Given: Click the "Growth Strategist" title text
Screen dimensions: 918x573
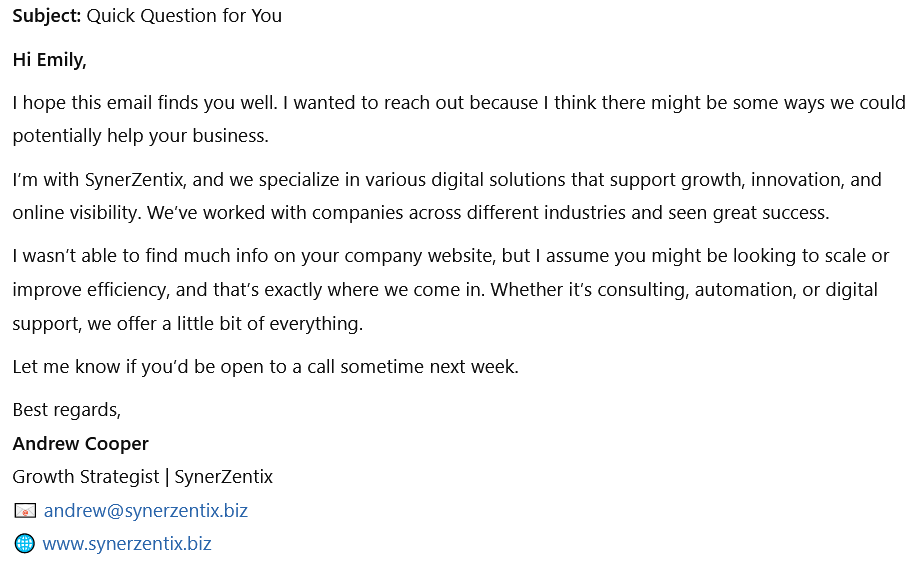Looking at the screenshot, I should [x=85, y=477].
